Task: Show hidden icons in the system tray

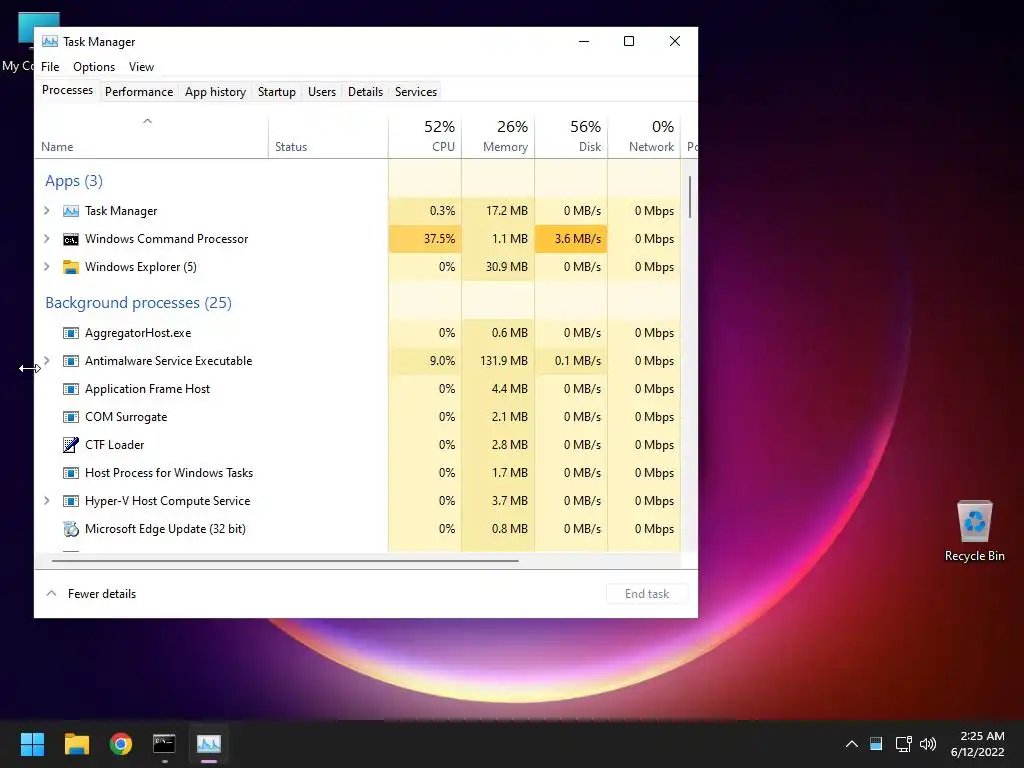Action: click(x=852, y=744)
